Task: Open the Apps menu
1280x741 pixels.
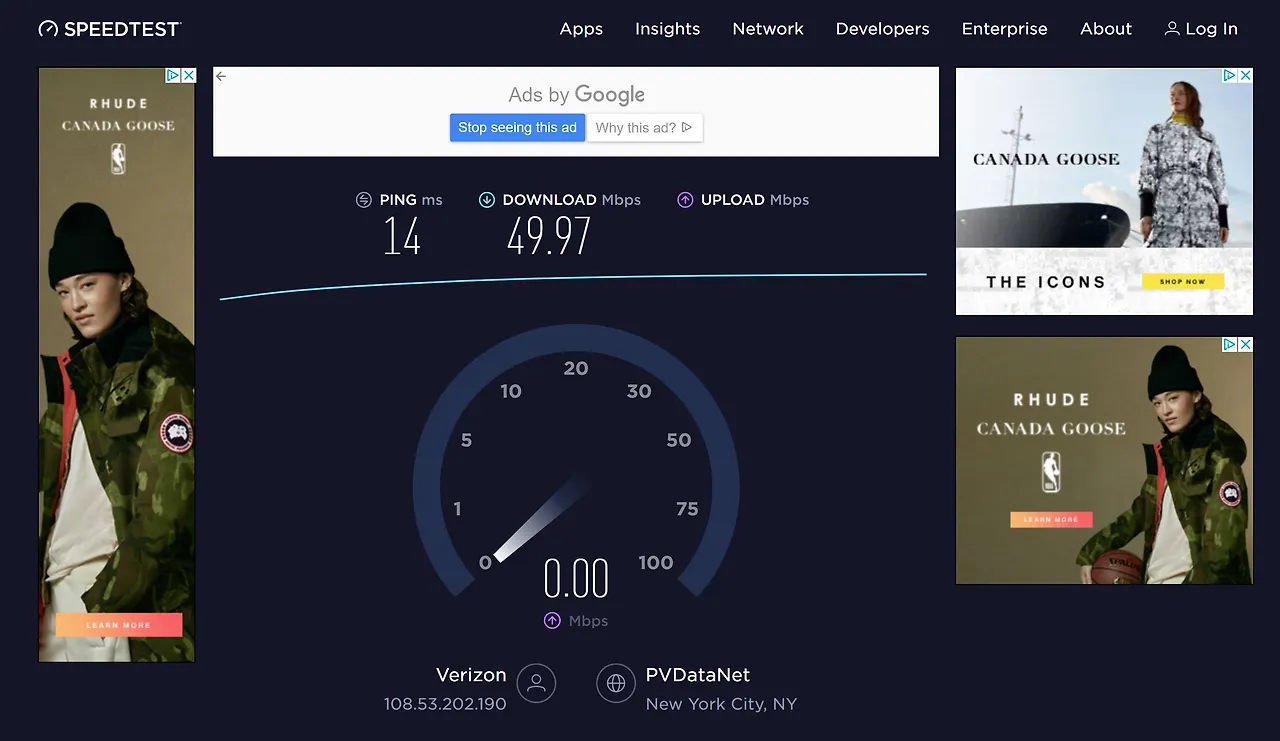Action: (x=581, y=29)
